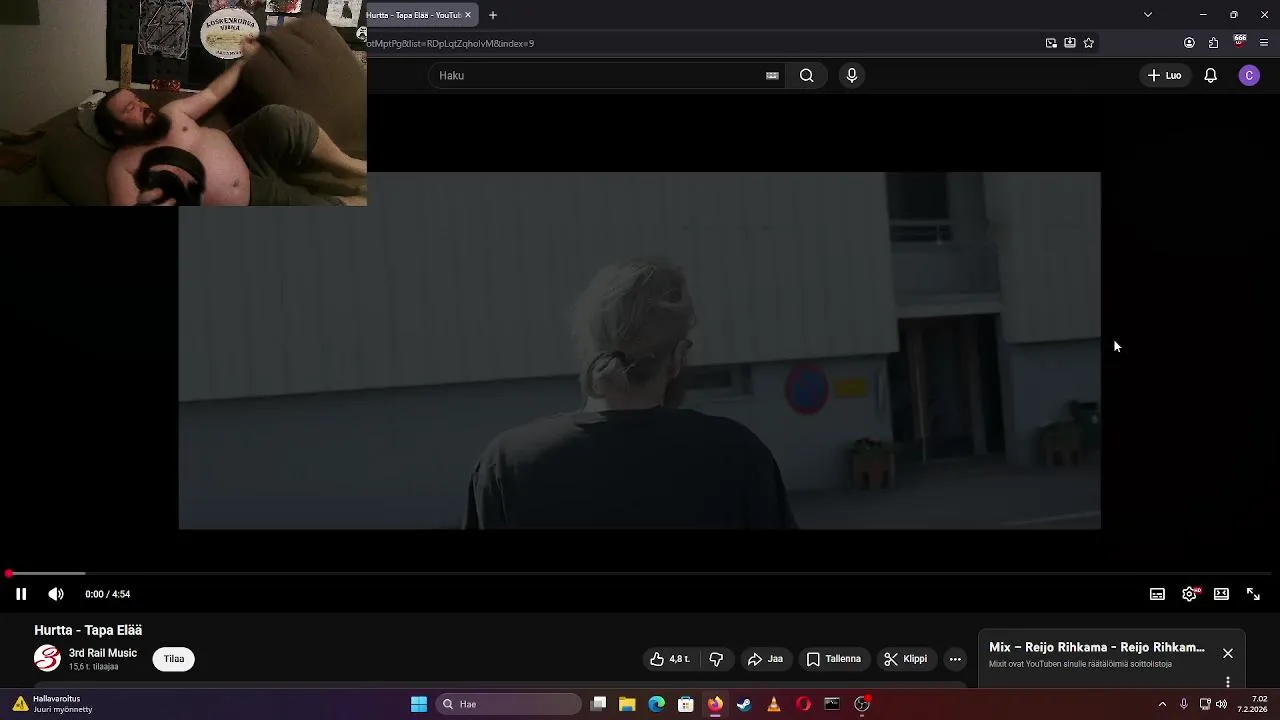Submit search with the magnifier button
Viewport: 1280px width, 720px height.
tap(806, 75)
